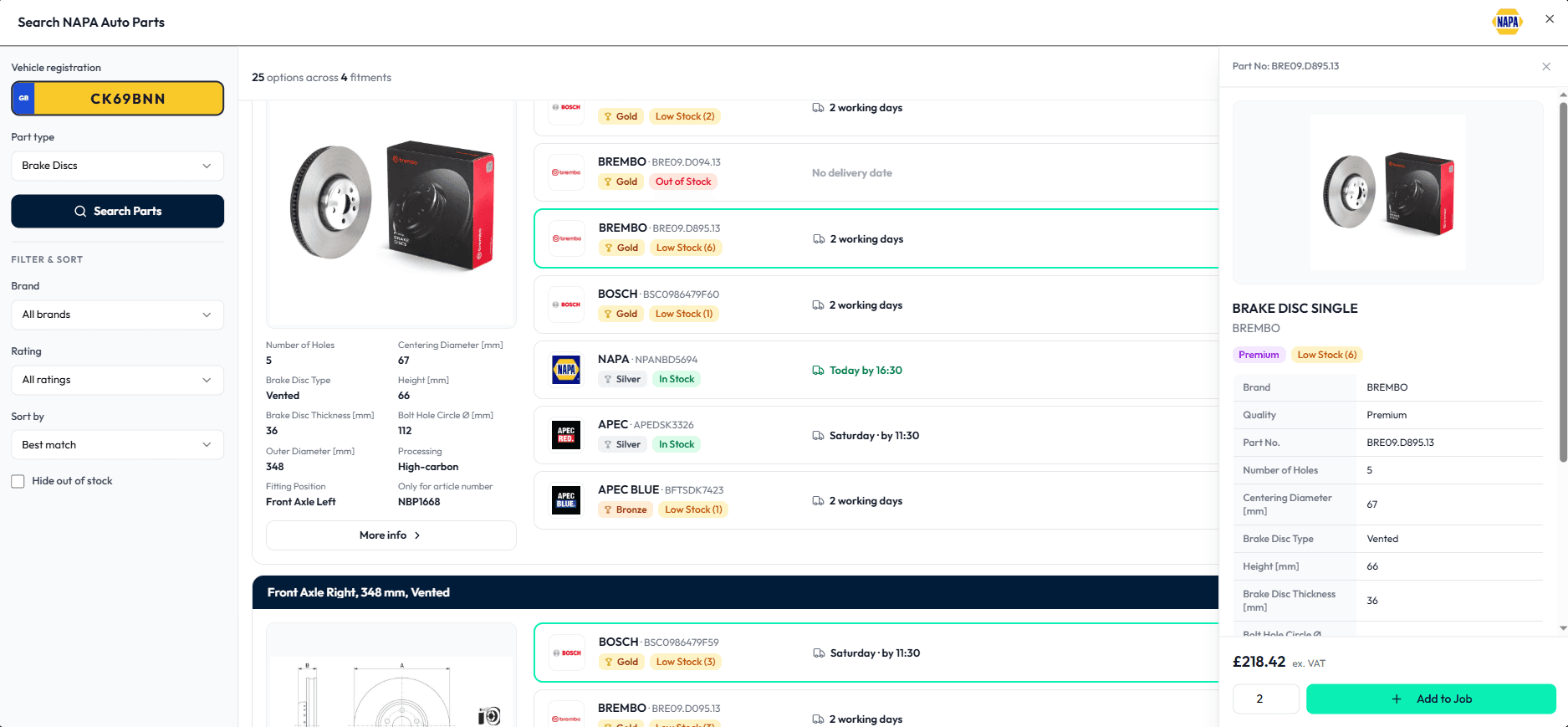Viewport: 1568px width, 727px height.
Task: Click the In Stock badge for APEC APEDSK3326
Action: tap(677, 444)
